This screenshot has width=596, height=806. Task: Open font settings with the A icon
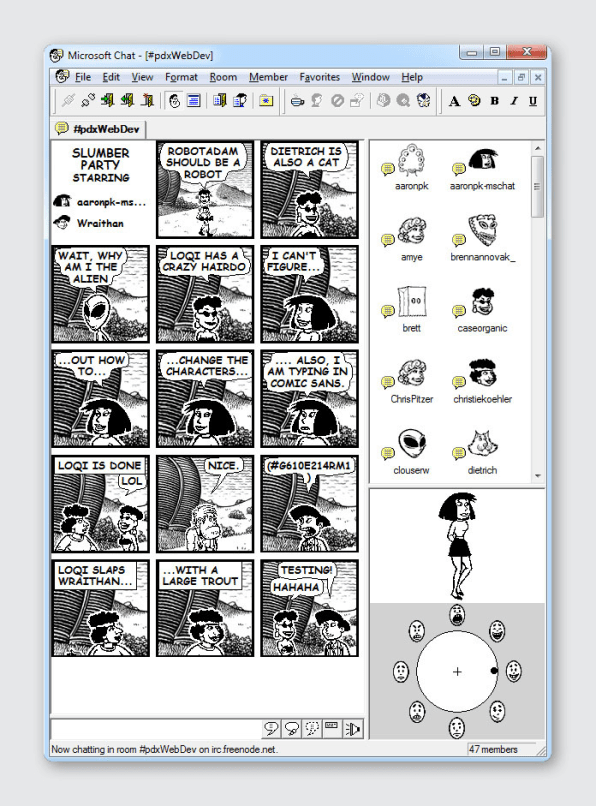(x=454, y=101)
